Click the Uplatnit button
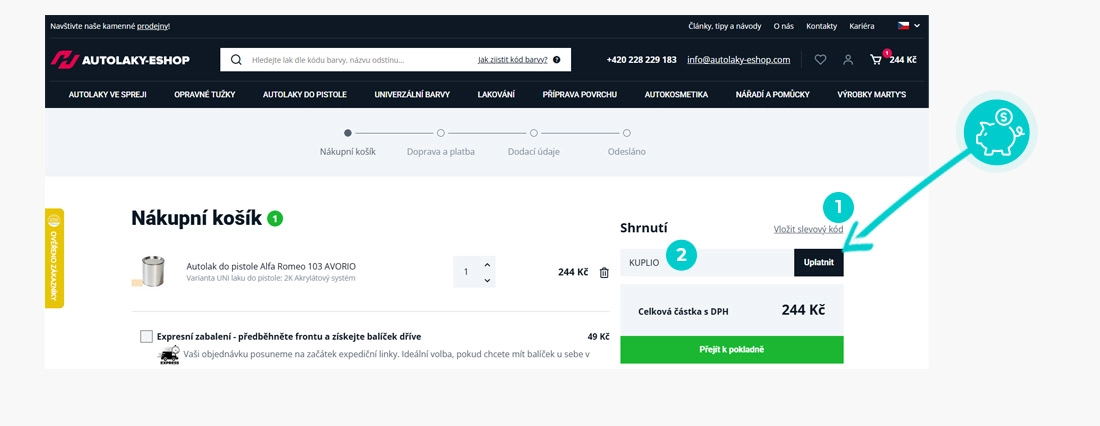This screenshot has width=1100, height=426. click(819, 262)
